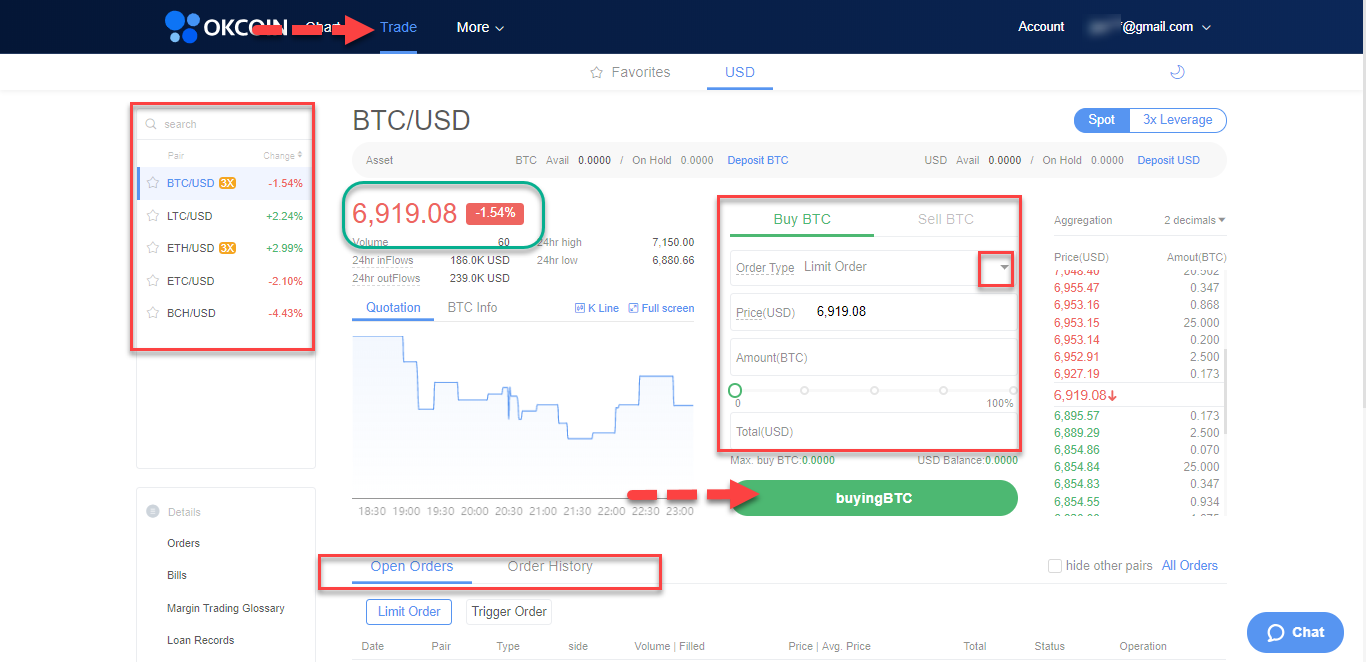This screenshot has width=1366, height=662.
Task: Open Orders in Details sidebar
Action: [183, 543]
